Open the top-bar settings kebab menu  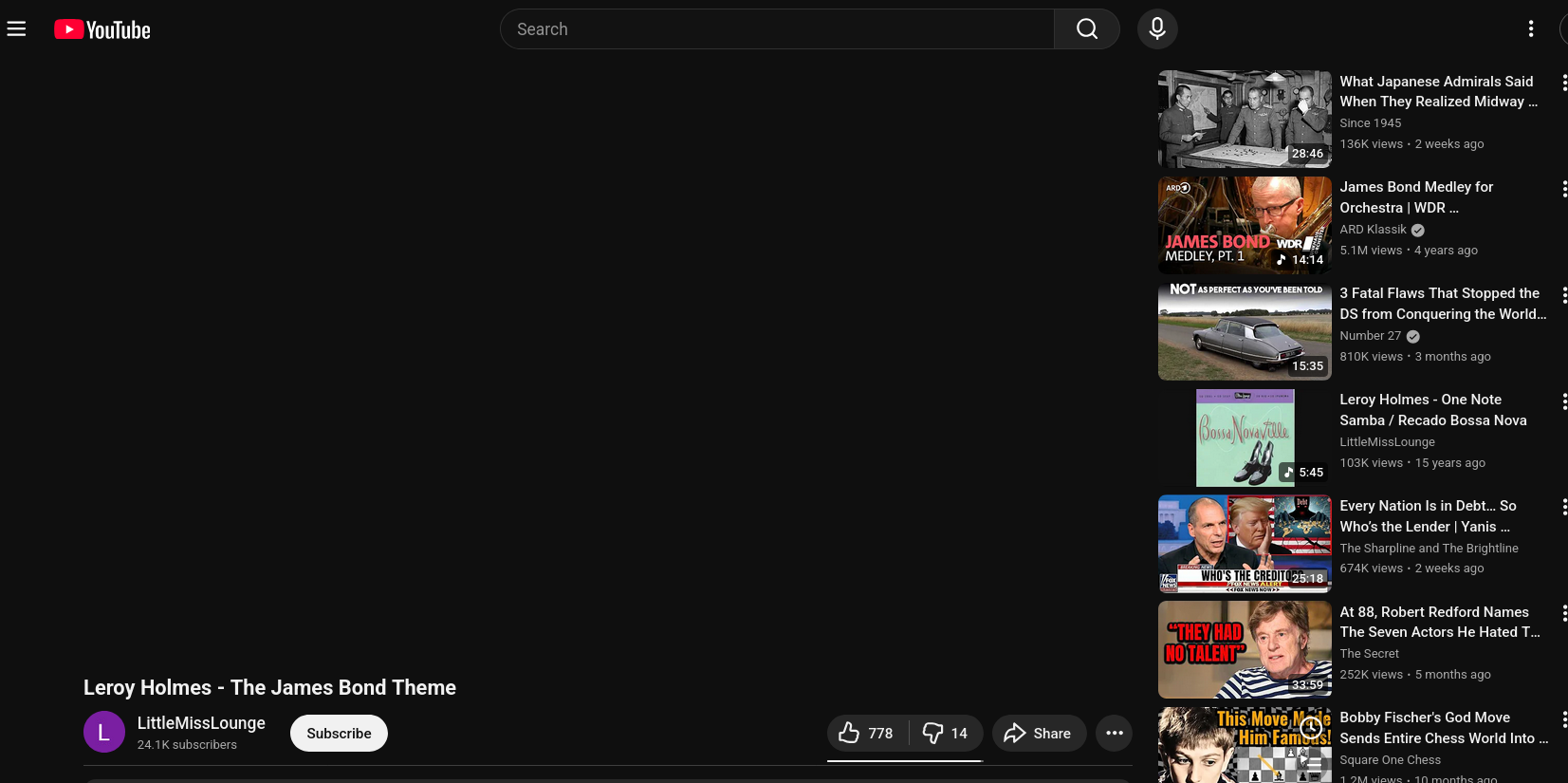tap(1530, 29)
